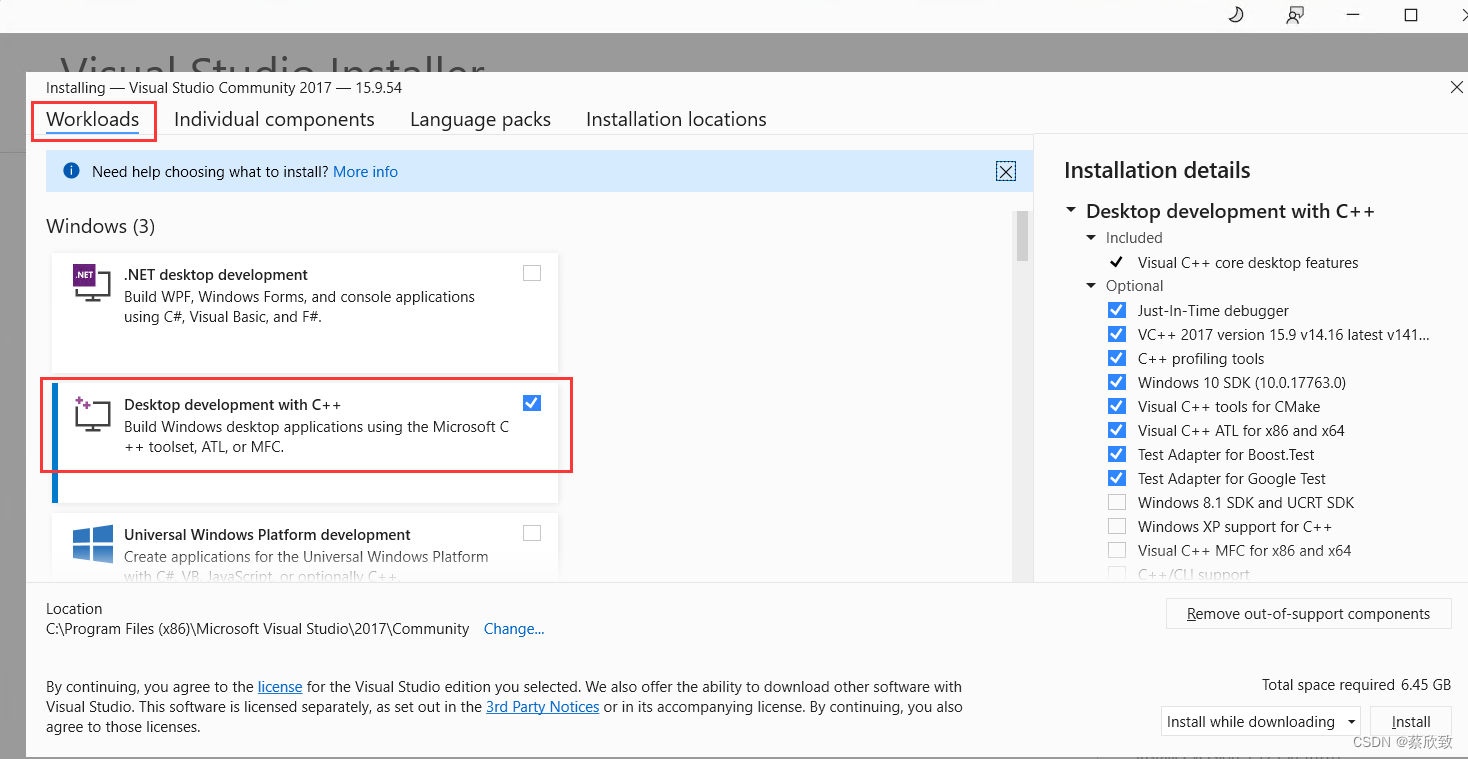Check the .NET desktop development workload

tap(532, 273)
